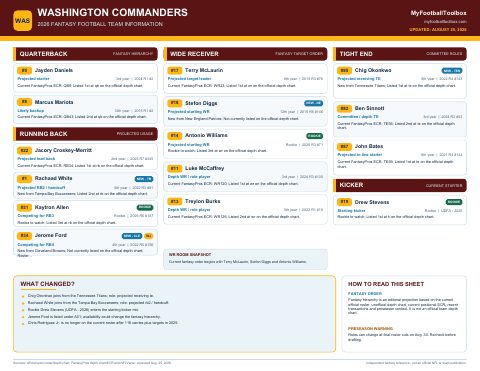Click the TIGHT END section header

[400, 54]
